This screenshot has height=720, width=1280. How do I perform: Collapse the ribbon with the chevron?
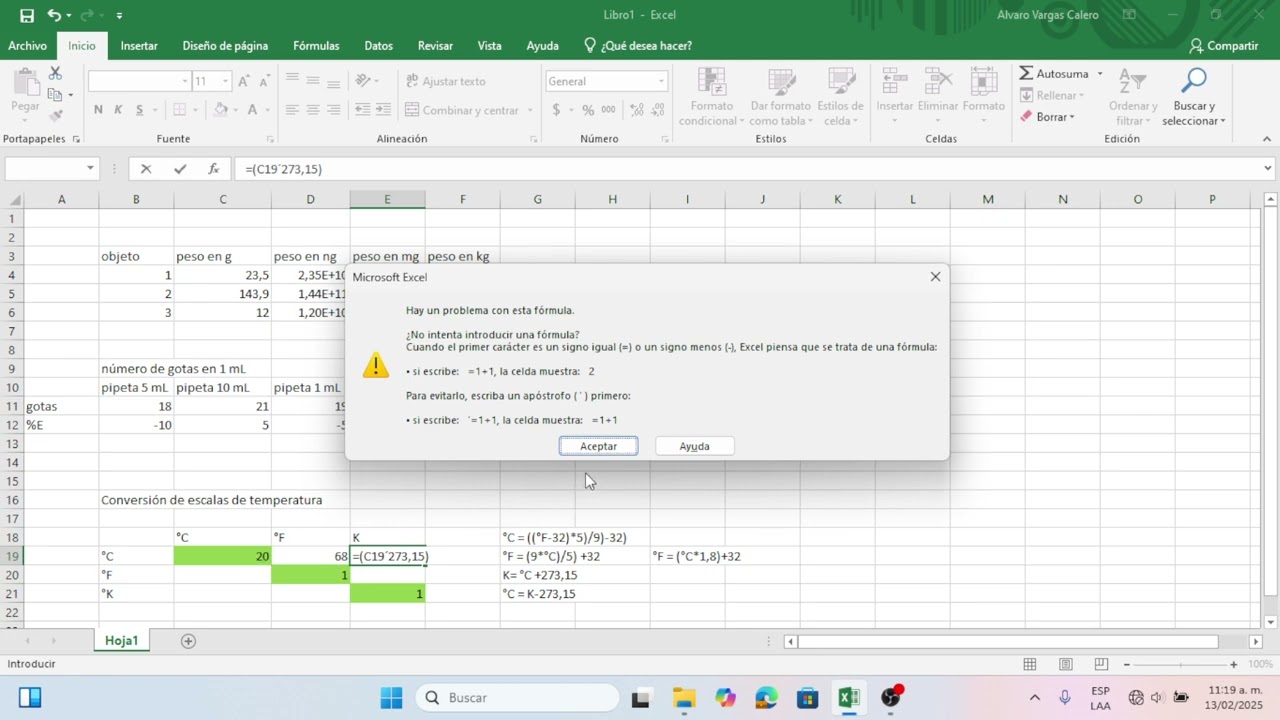click(1267, 139)
